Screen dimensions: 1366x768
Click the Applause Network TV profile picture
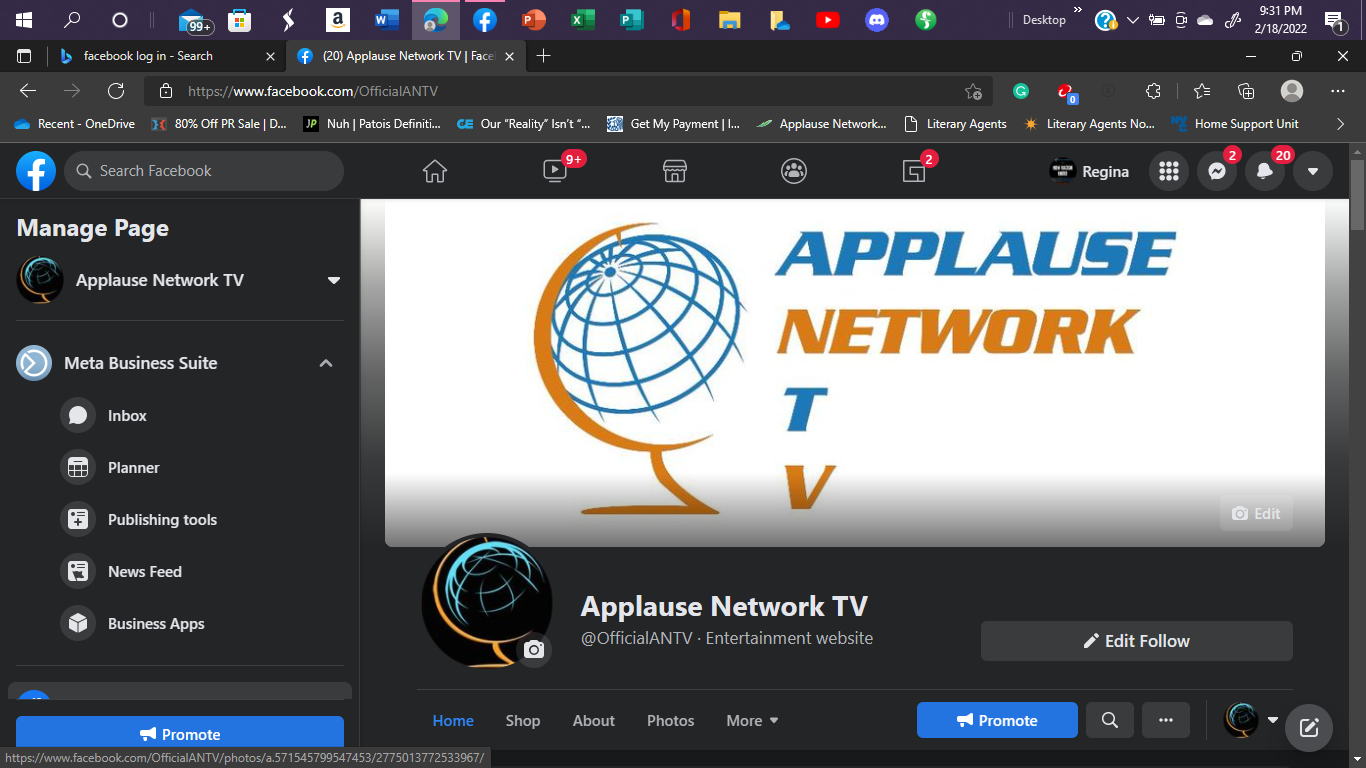pyautogui.click(x=486, y=600)
